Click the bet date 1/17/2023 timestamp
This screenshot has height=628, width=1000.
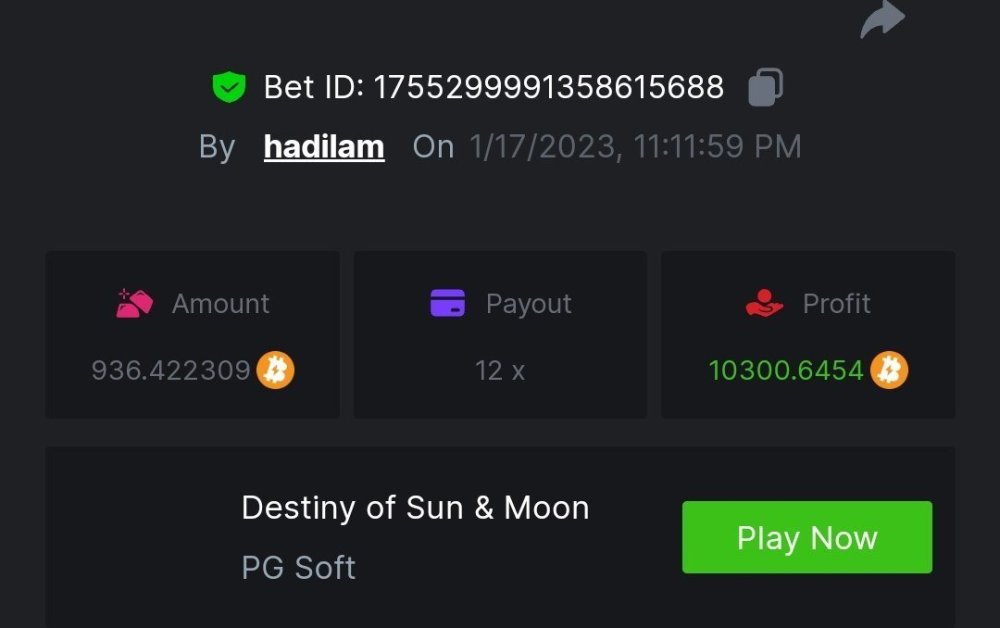635,147
